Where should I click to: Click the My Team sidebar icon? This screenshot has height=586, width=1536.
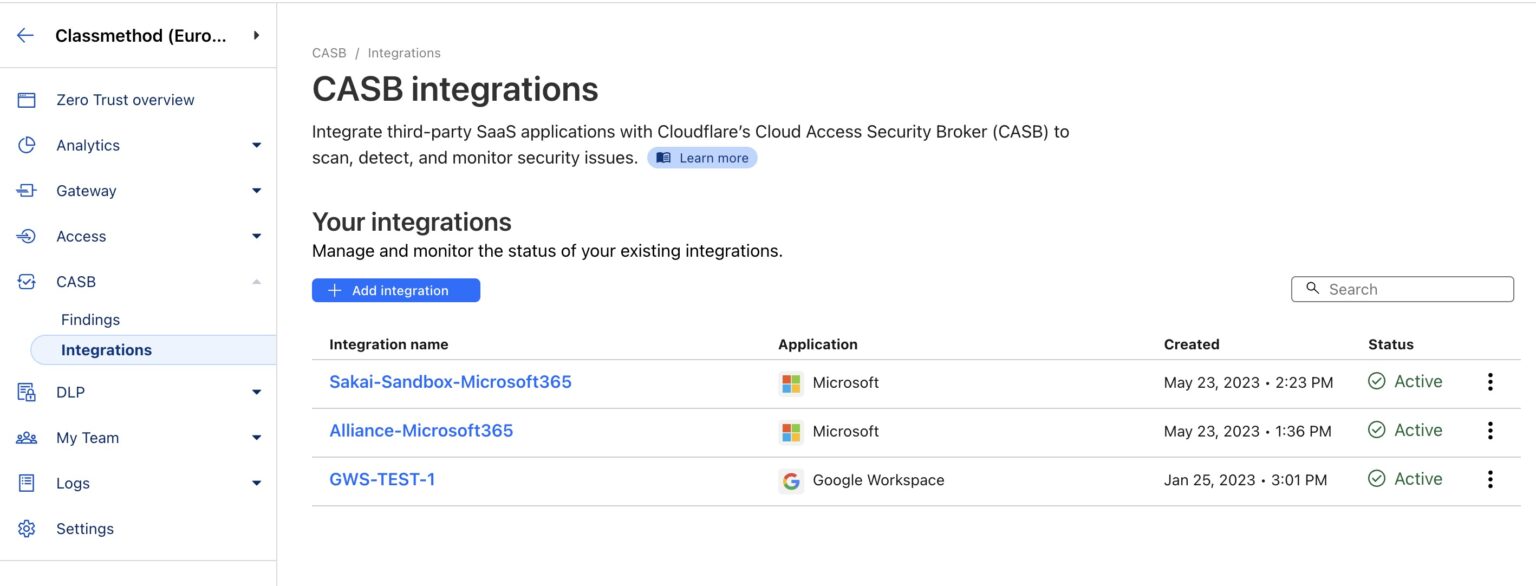tap(24, 437)
